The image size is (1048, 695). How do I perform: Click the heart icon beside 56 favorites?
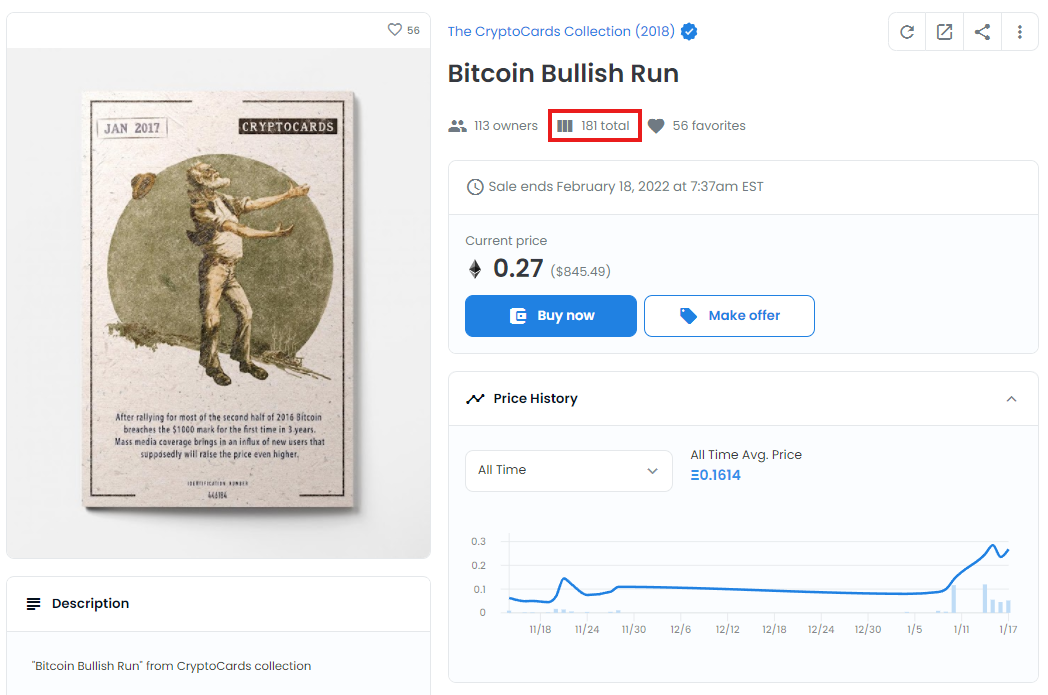pos(656,125)
